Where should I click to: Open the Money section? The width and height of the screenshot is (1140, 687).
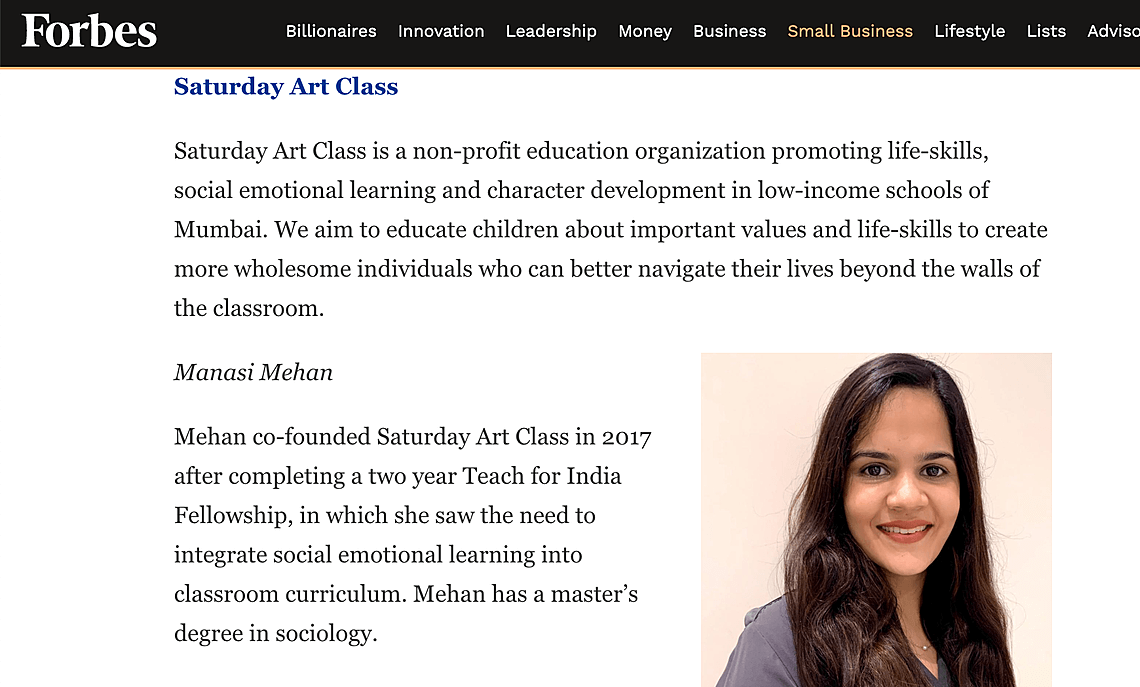coord(645,31)
